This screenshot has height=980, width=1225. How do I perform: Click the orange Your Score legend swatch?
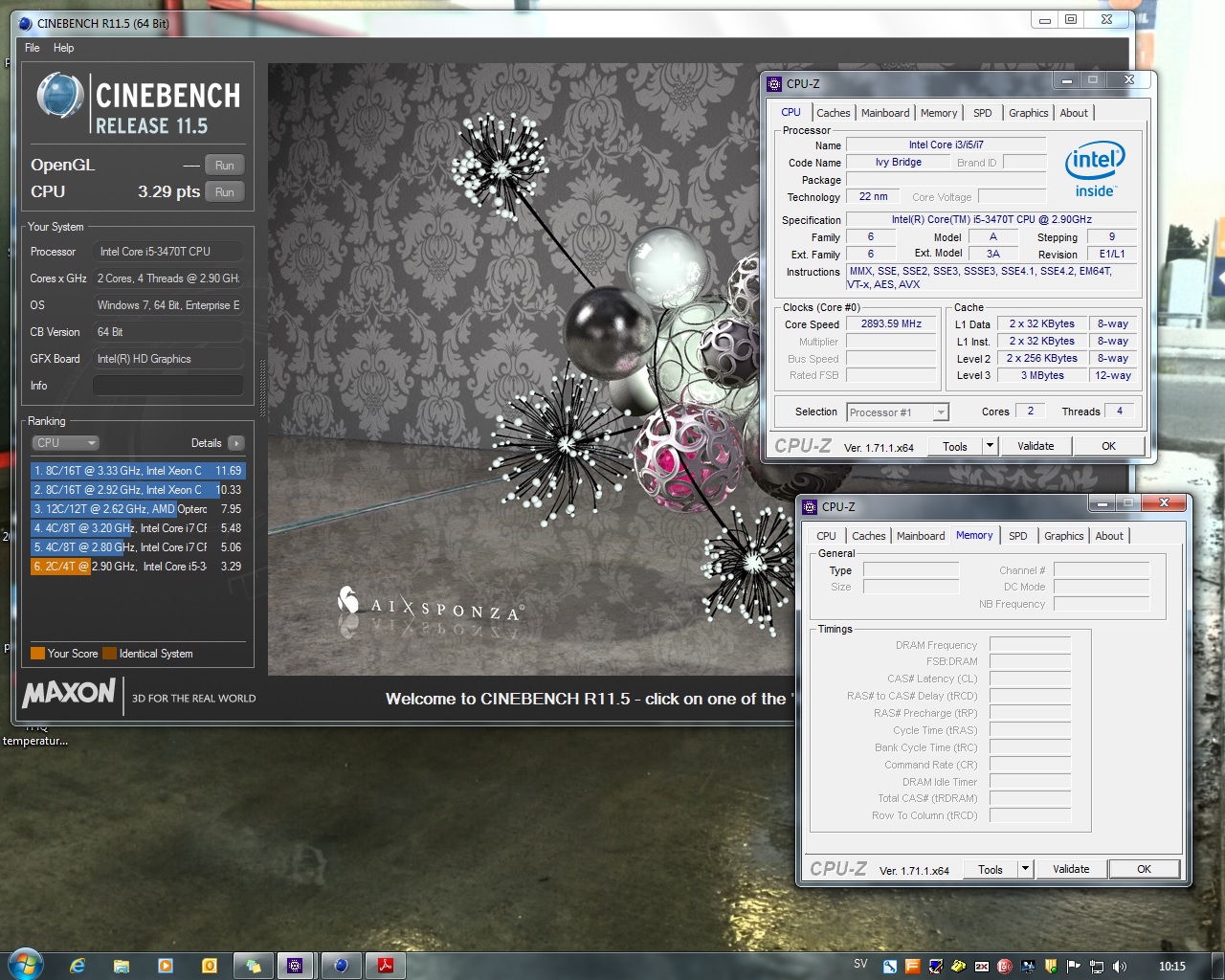click(37, 654)
